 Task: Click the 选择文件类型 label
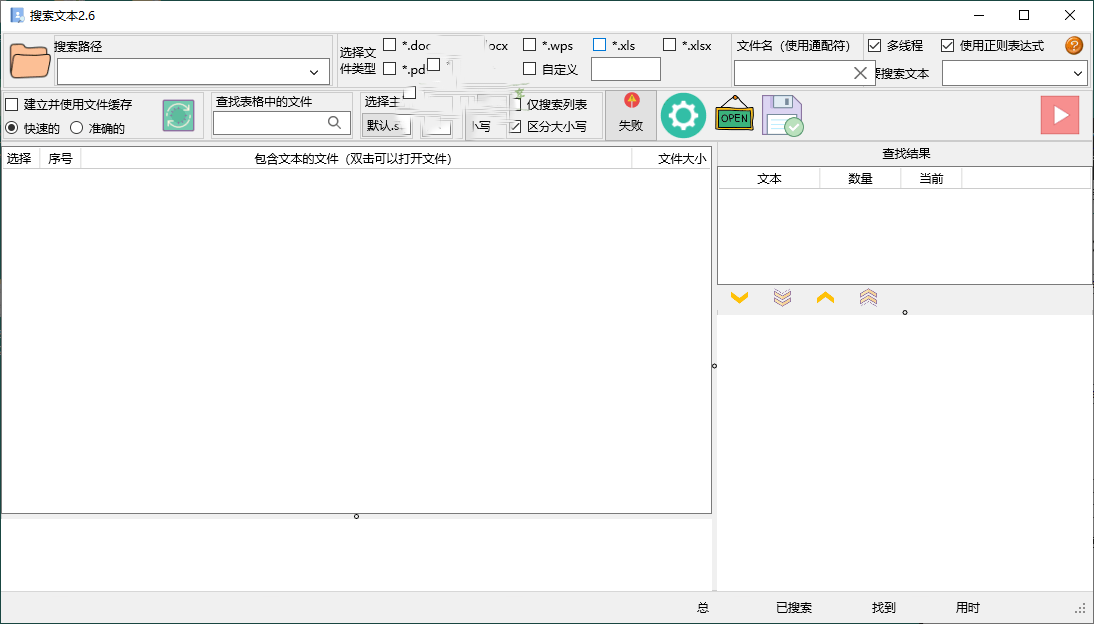pos(358,61)
